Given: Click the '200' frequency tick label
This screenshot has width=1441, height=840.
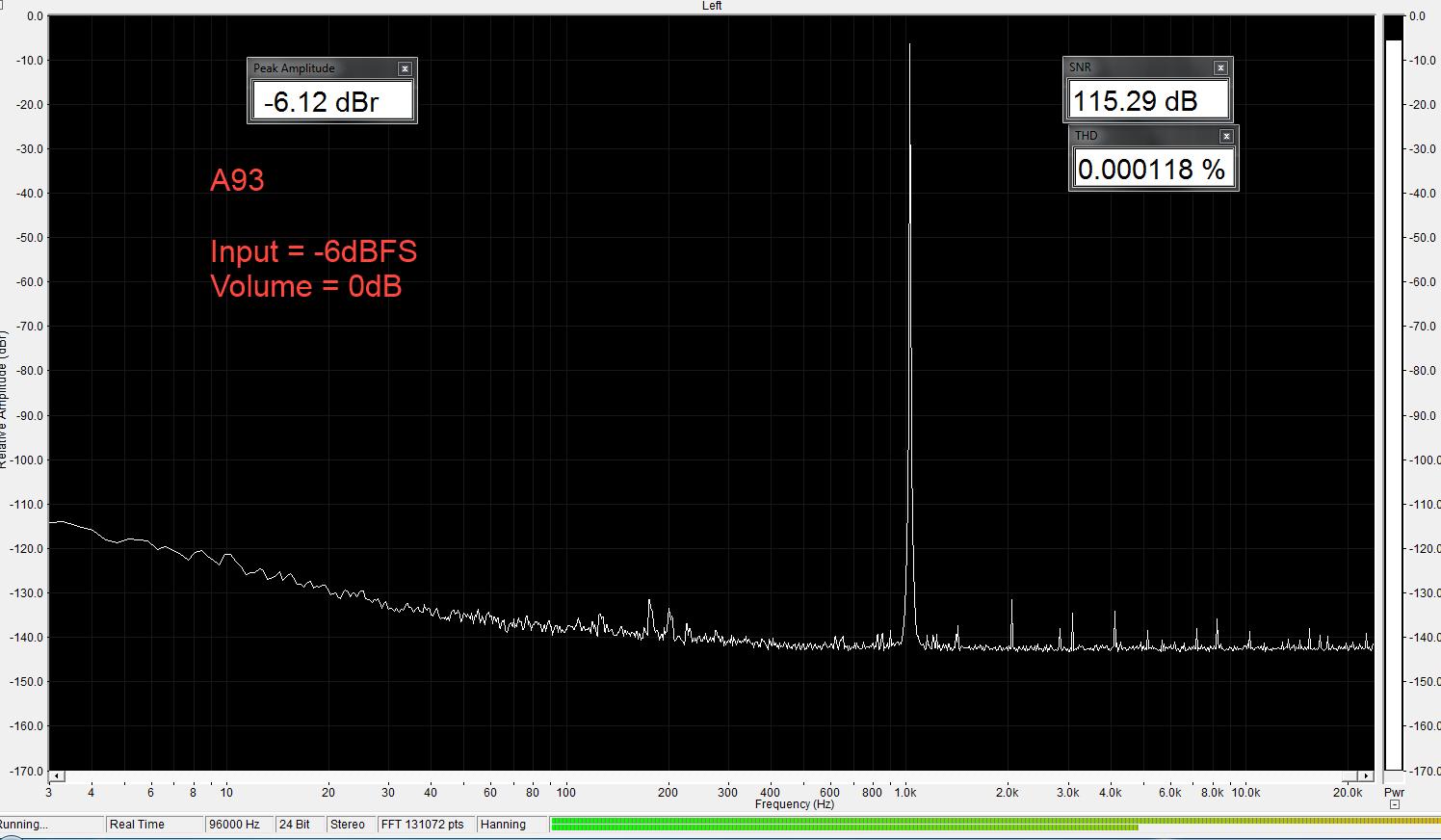Looking at the screenshot, I should point(668,793).
